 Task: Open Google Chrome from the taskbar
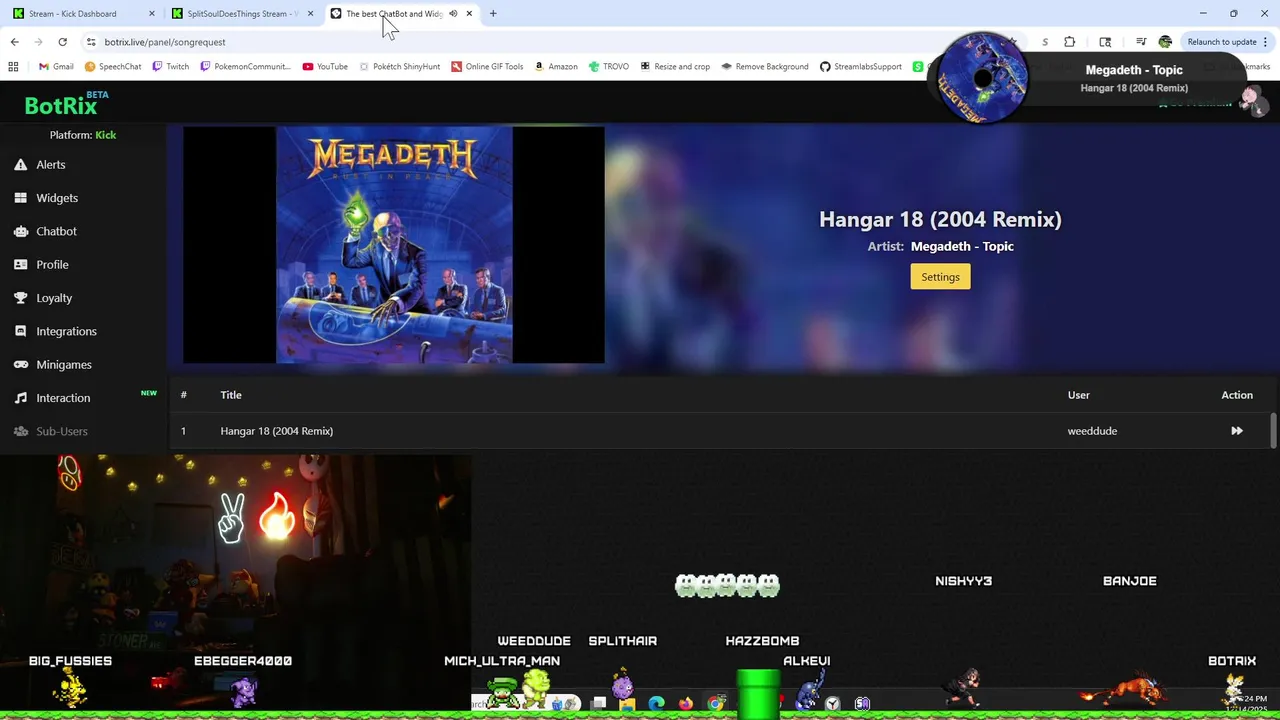coord(716,704)
